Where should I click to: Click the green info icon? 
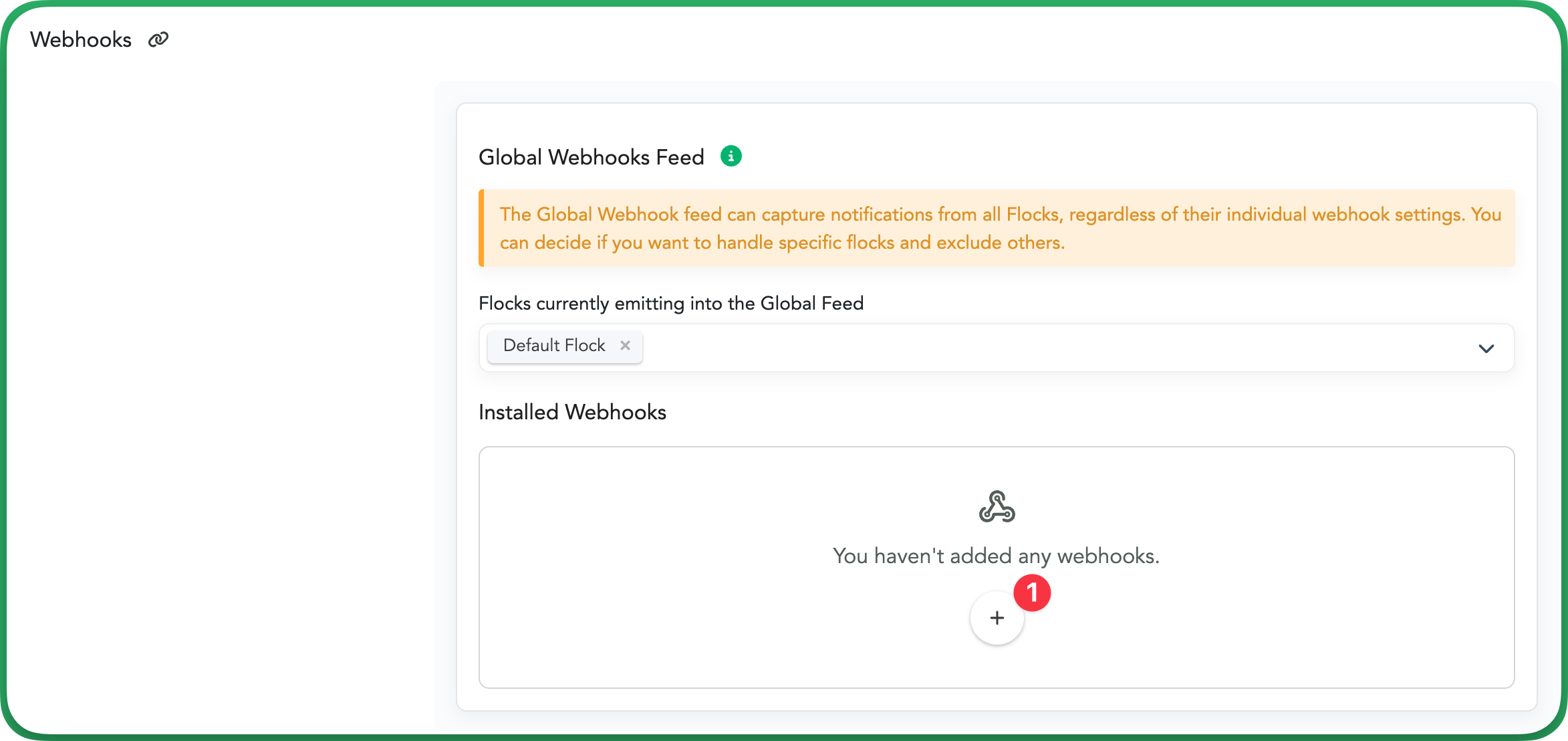(731, 156)
